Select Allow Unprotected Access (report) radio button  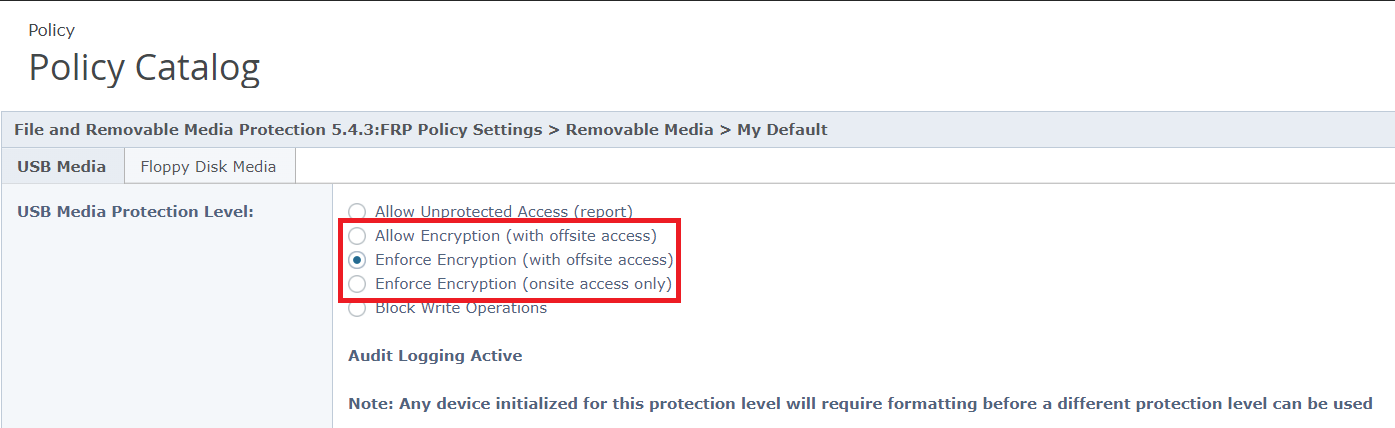pyautogui.click(x=357, y=212)
